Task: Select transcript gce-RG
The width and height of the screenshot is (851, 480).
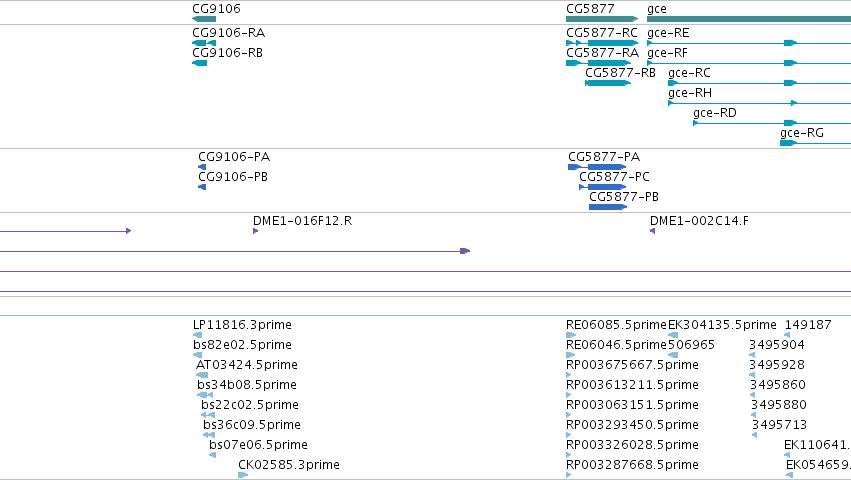Action: point(802,133)
